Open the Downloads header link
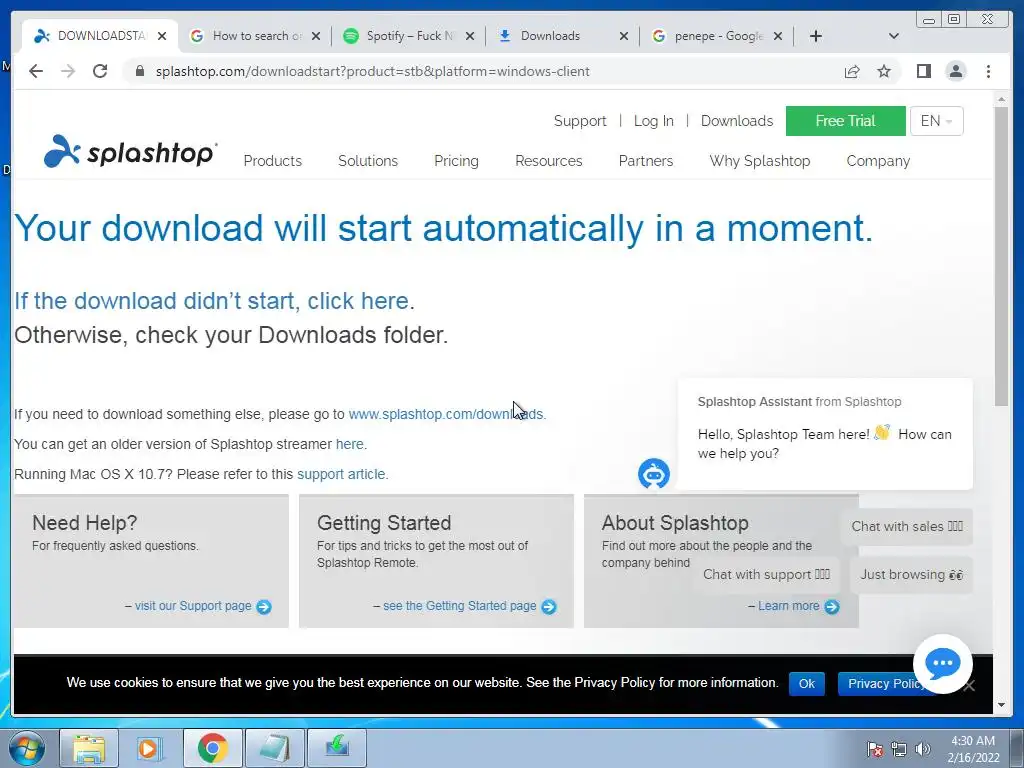1024x768 pixels. coord(737,121)
